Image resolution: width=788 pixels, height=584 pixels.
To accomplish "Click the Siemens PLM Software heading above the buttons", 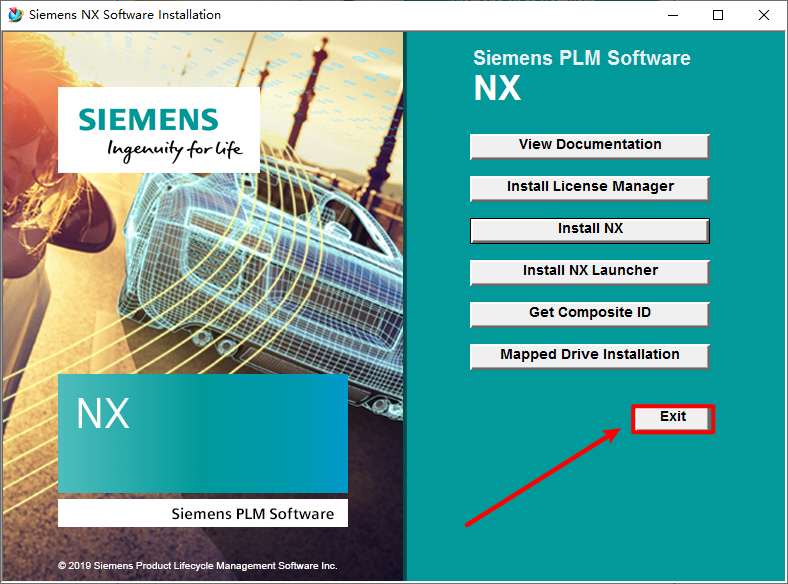I will (581, 59).
